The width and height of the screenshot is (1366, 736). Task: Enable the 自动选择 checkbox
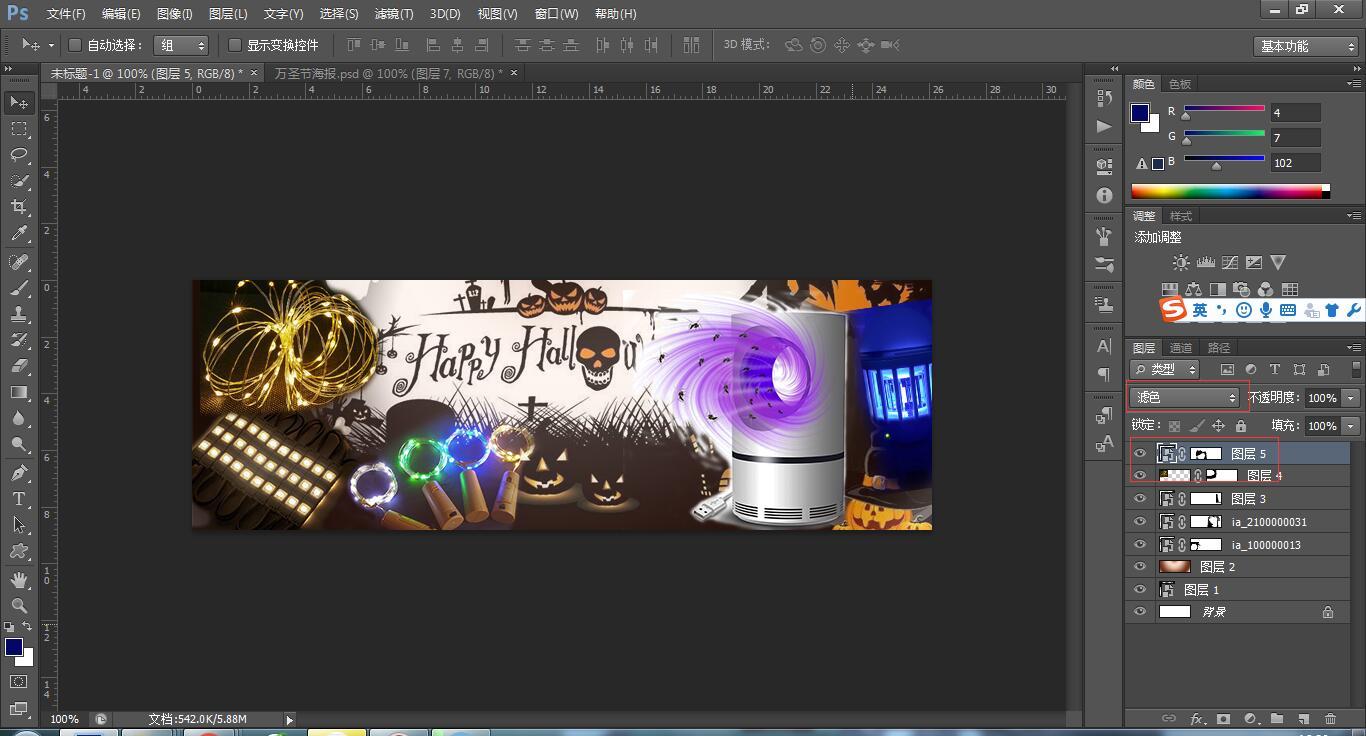click(x=75, y=45)
